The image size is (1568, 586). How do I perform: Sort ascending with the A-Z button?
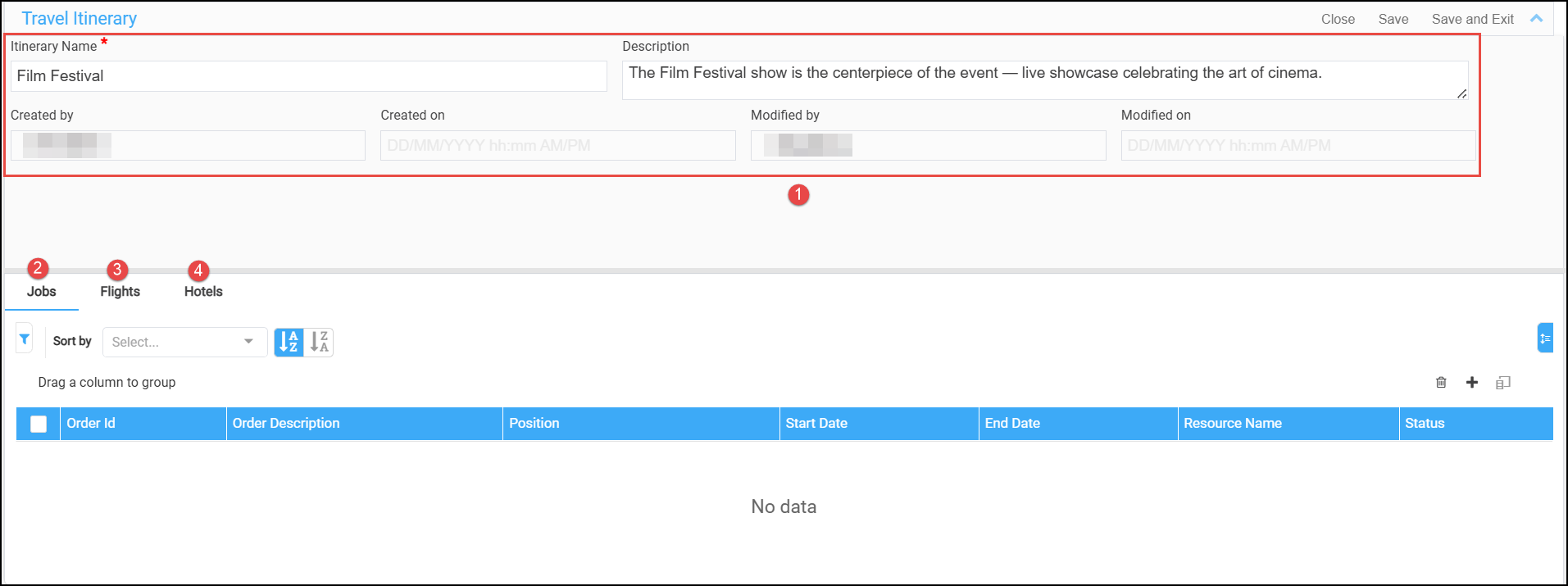coord(289,342)
